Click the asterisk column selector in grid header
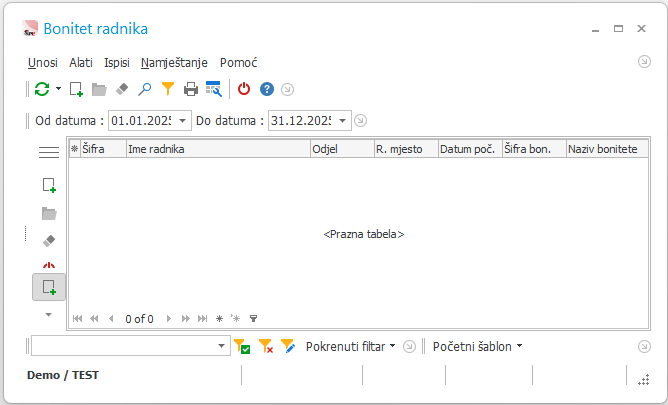Screen dimensions: 668x405 click(x=75, y=149)
